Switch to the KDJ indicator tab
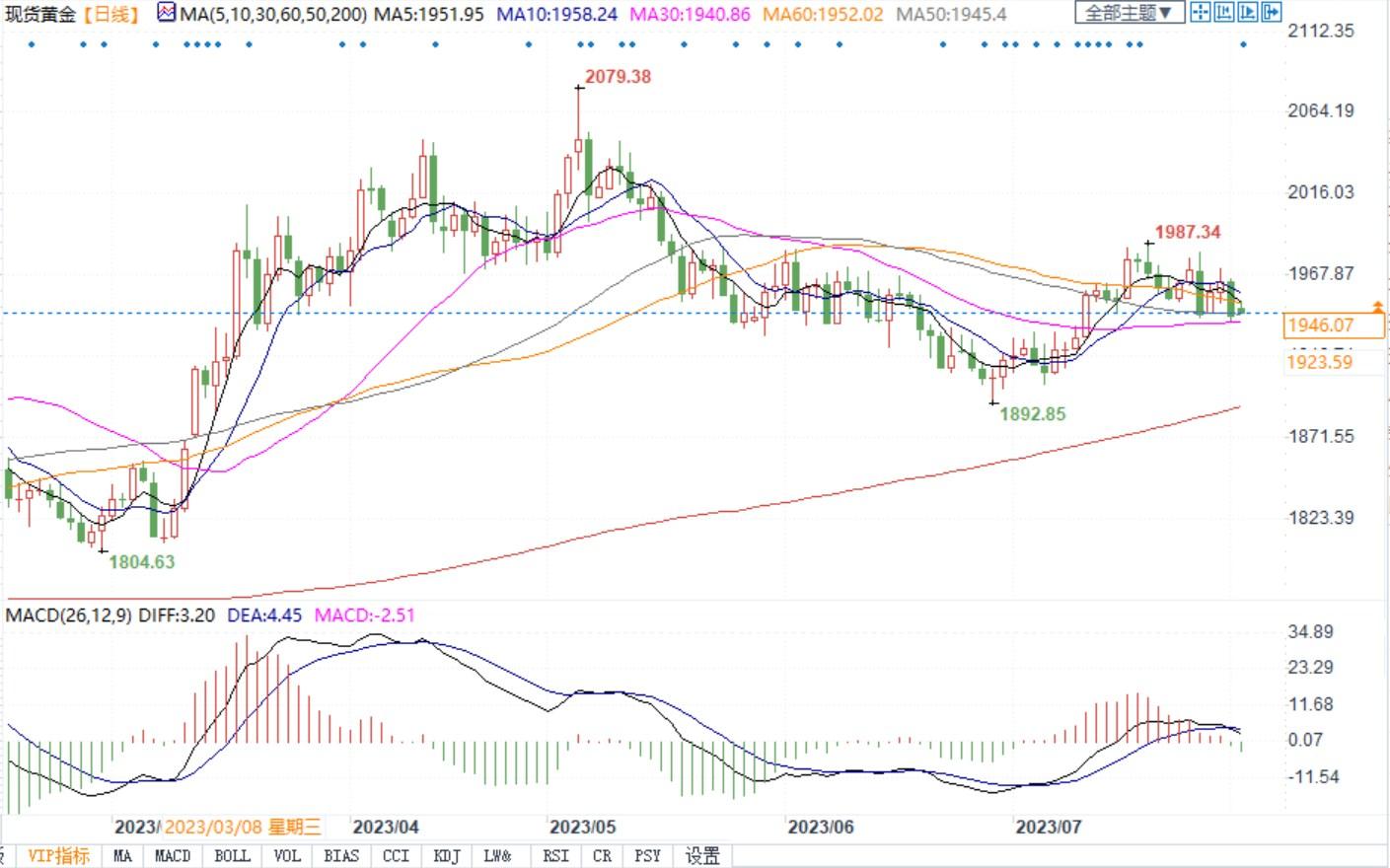 [x=447, y=856]
